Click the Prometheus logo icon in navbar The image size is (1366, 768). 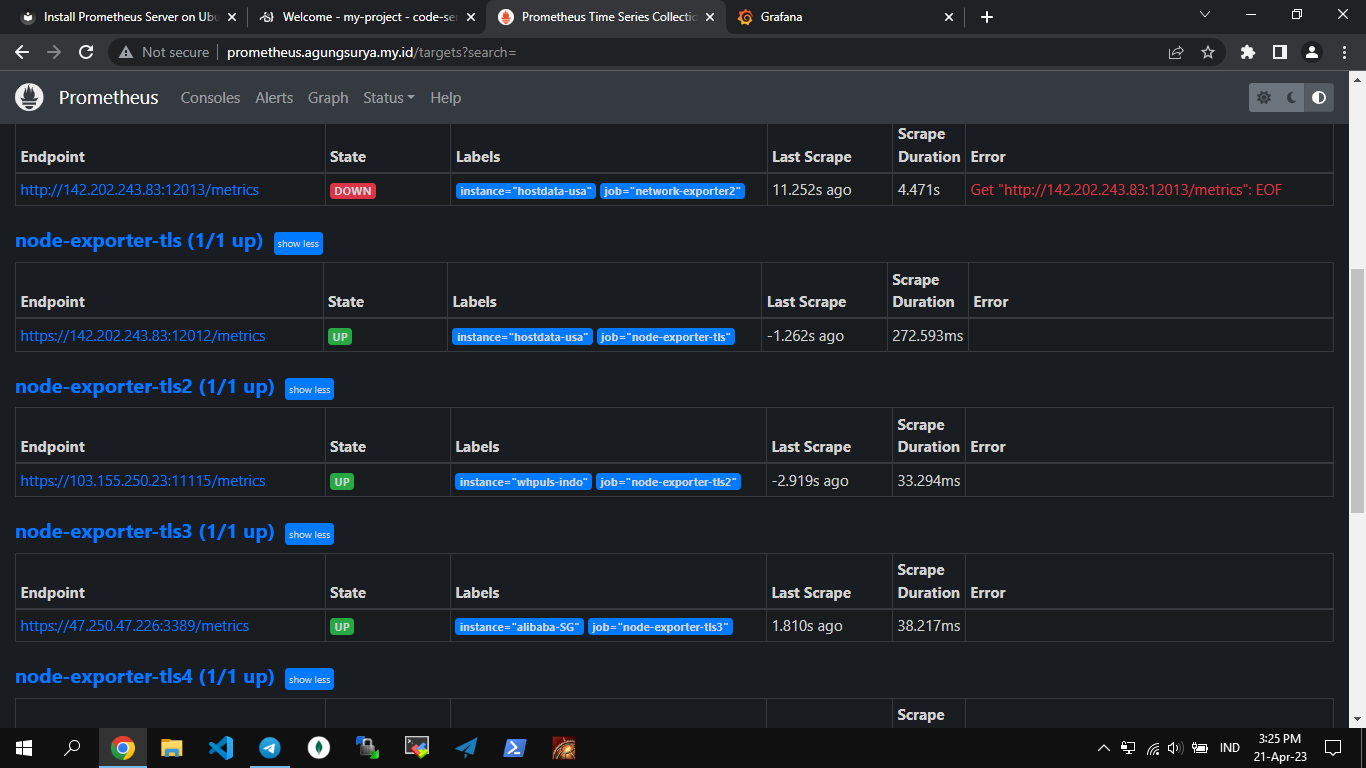pyautogui.click(x=30, y=97)
